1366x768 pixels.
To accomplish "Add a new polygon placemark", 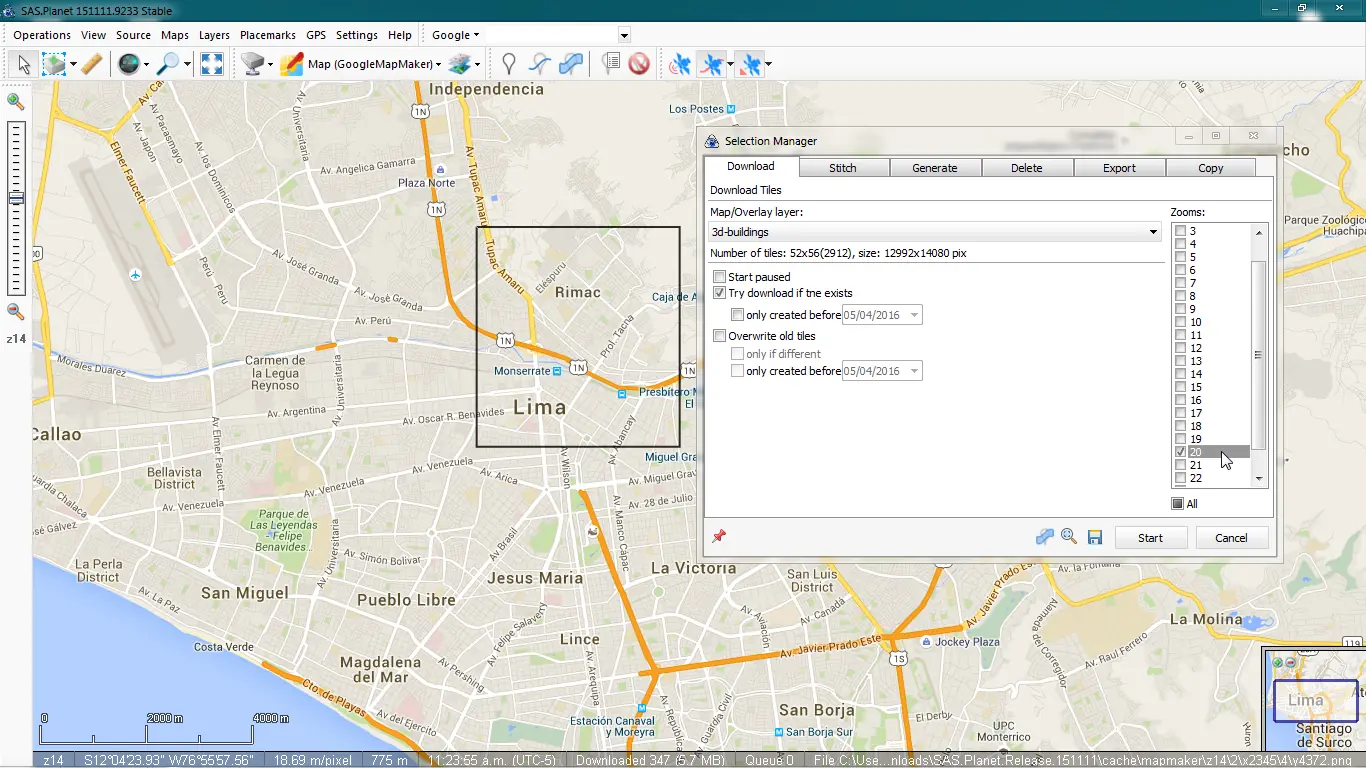I will pos(571,64).
